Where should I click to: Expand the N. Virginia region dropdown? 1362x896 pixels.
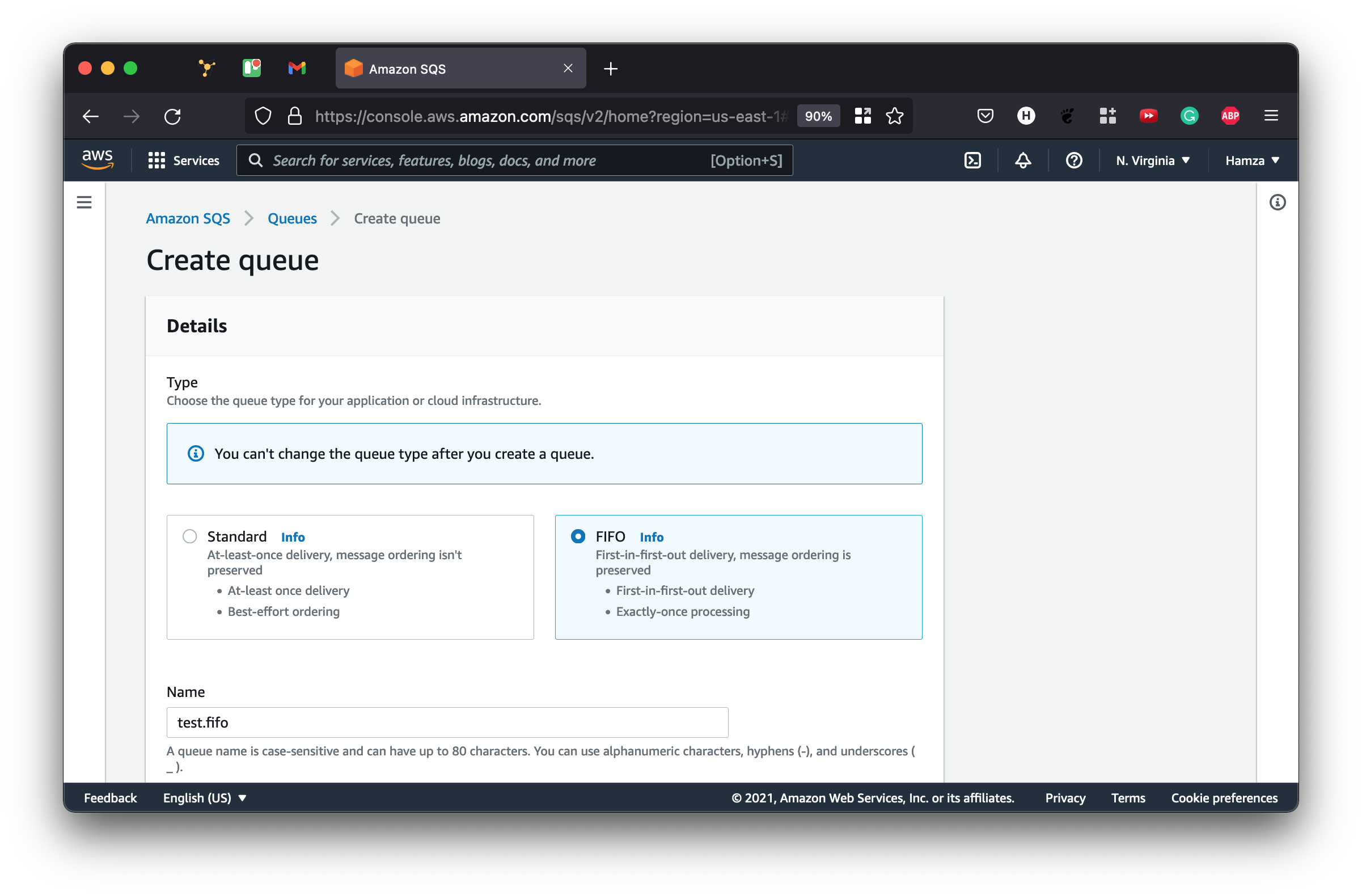point(1153,161)
